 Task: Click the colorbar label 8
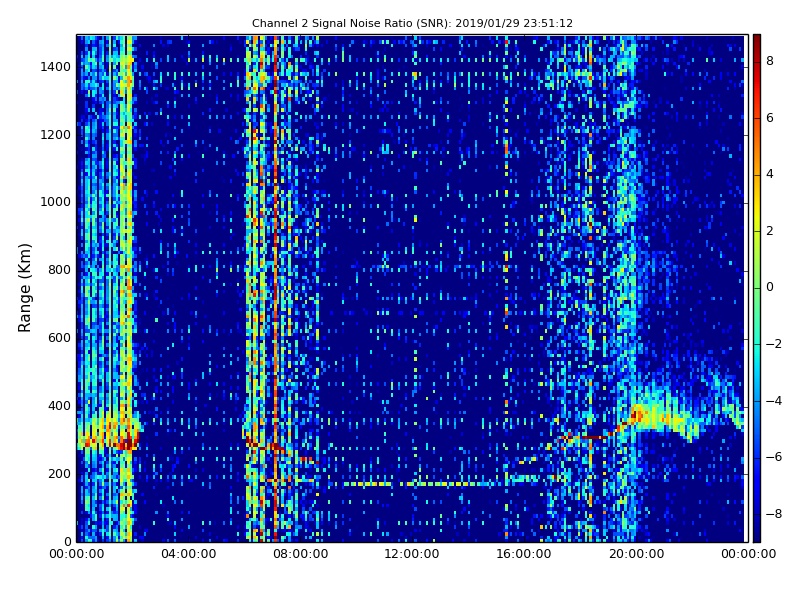770,61
